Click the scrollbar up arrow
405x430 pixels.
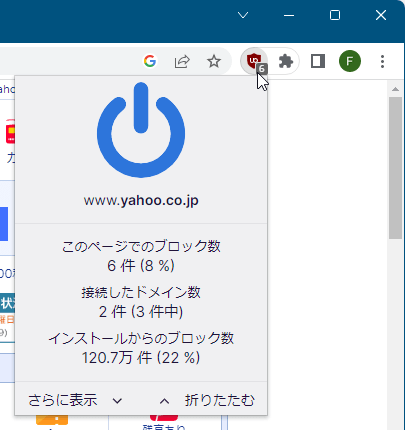tap(395, 89)
